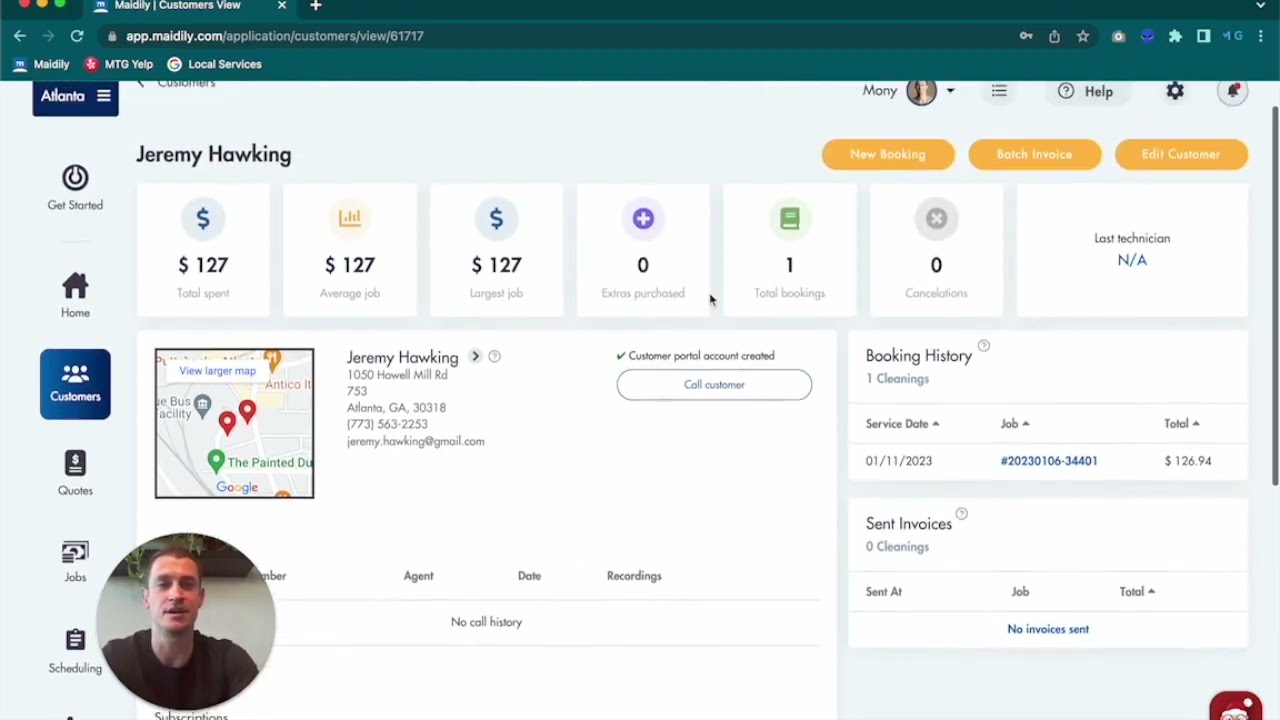
Task: Click the Edit Customer button
Action: coord(1181,154)
